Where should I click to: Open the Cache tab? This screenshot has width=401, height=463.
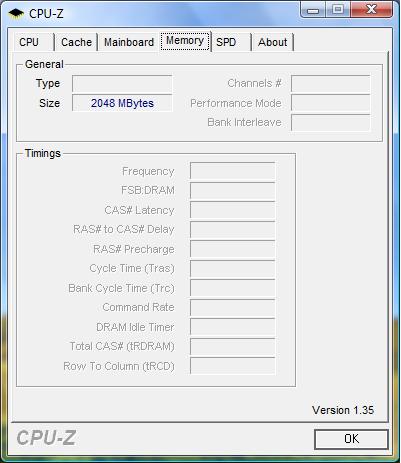click(76, 42)
